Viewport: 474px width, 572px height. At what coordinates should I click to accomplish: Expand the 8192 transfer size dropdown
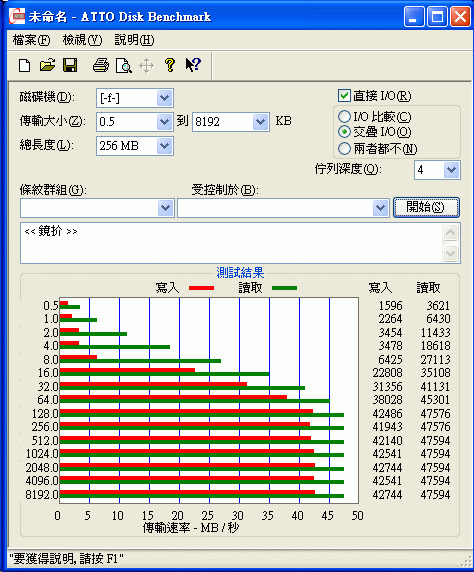click(x=261, y=122)
